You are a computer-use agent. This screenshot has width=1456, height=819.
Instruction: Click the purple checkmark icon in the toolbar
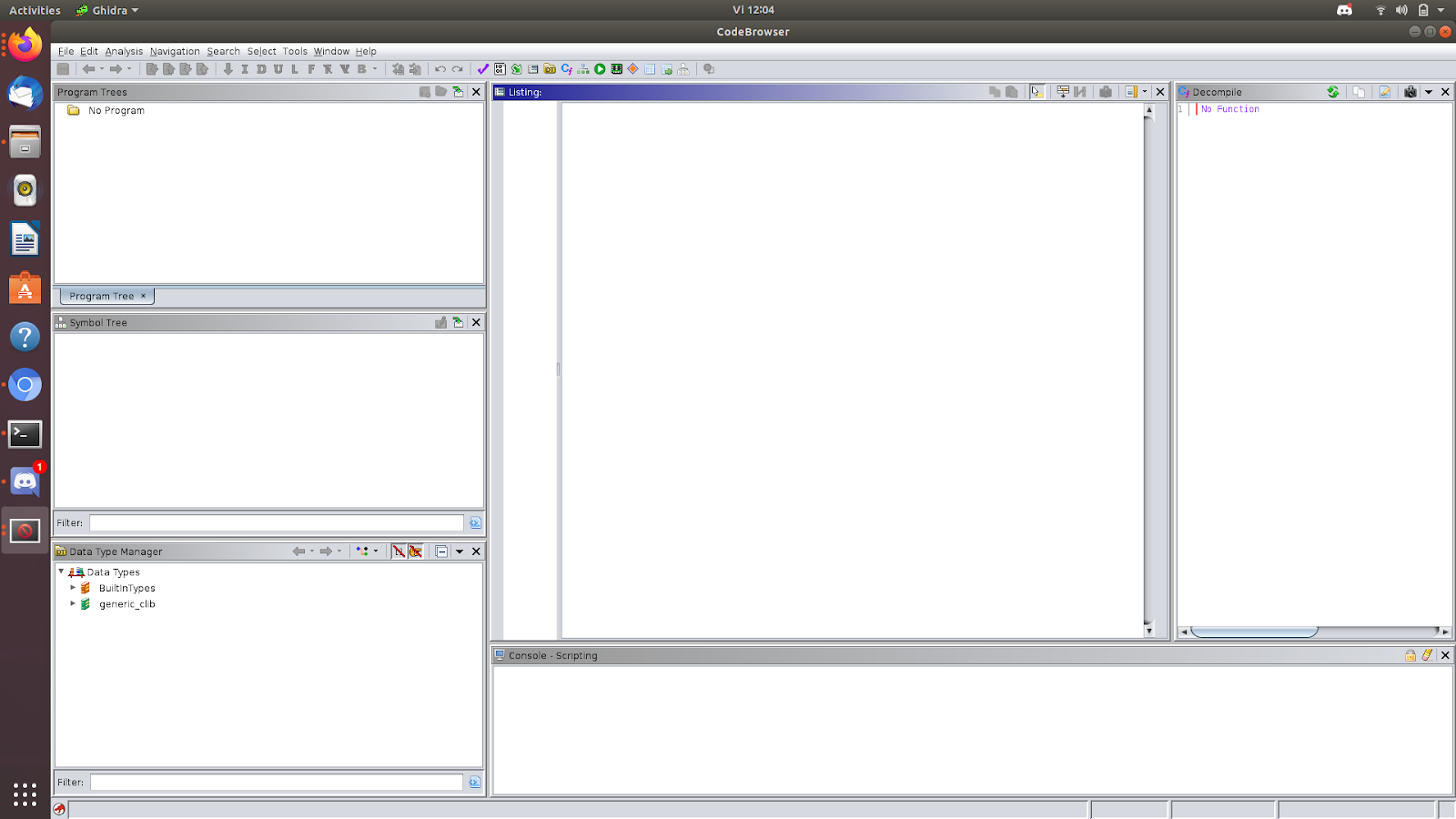click(483, 69)
